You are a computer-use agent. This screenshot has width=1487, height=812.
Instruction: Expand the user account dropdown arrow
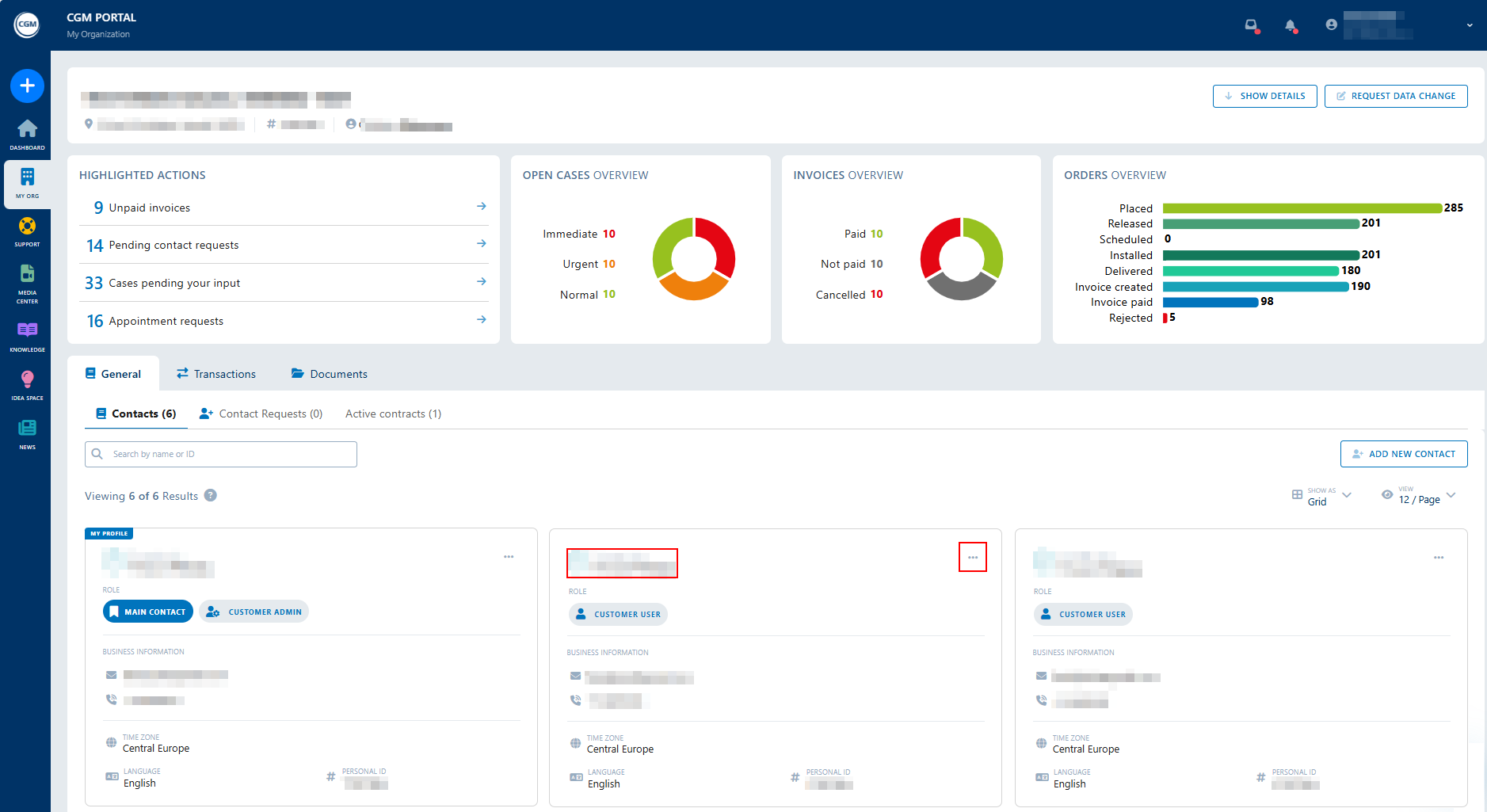(1470, 25)
